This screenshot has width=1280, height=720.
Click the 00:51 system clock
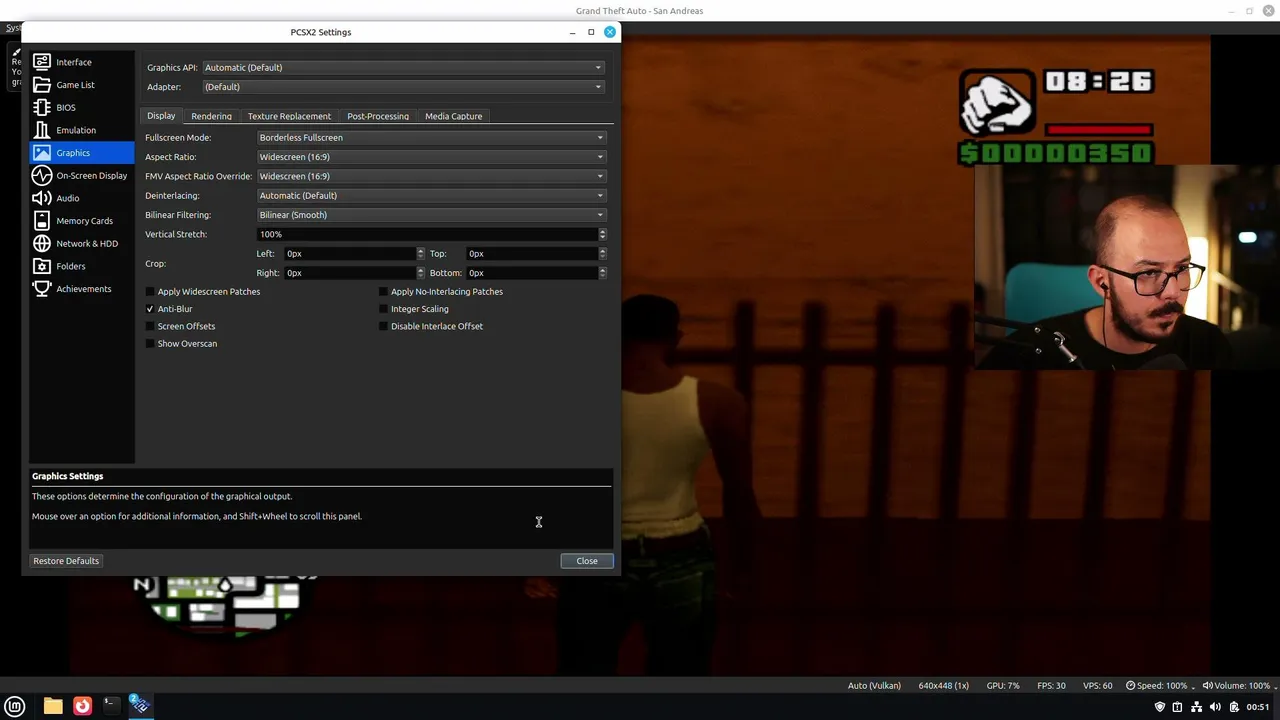(x=1258, y=707)
